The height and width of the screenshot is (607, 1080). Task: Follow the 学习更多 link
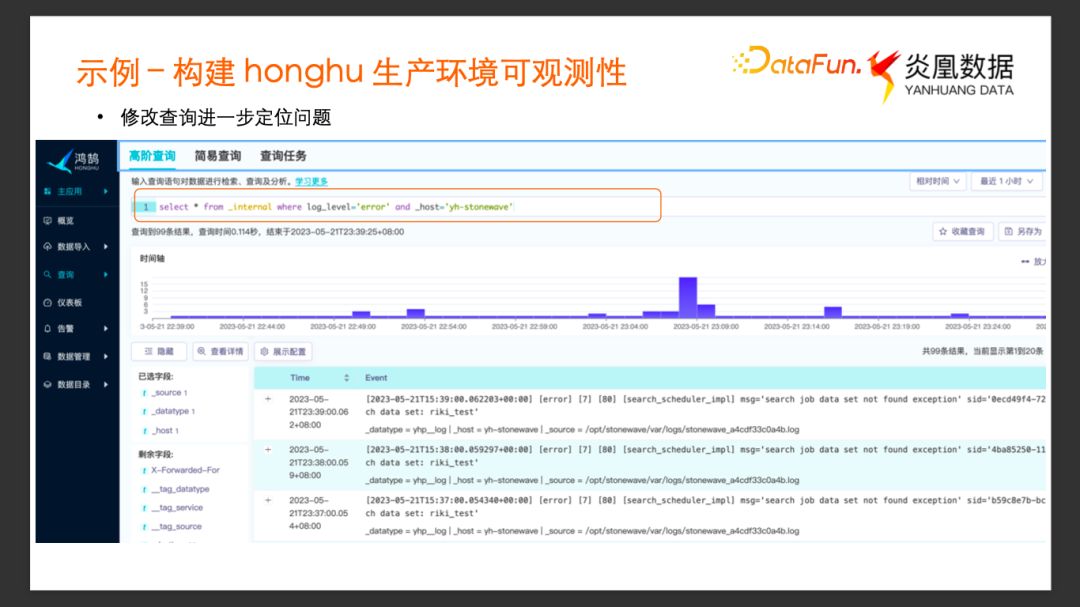(x=311, y=181)
